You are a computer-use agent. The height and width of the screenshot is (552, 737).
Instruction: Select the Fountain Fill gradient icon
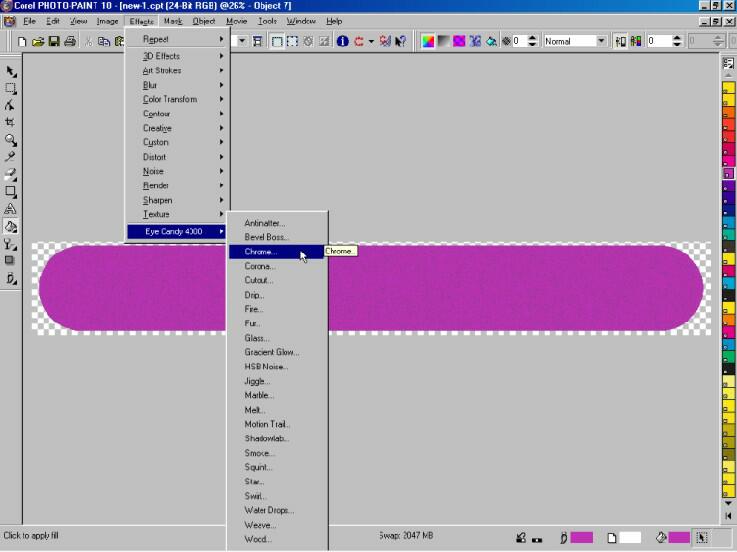443,41
